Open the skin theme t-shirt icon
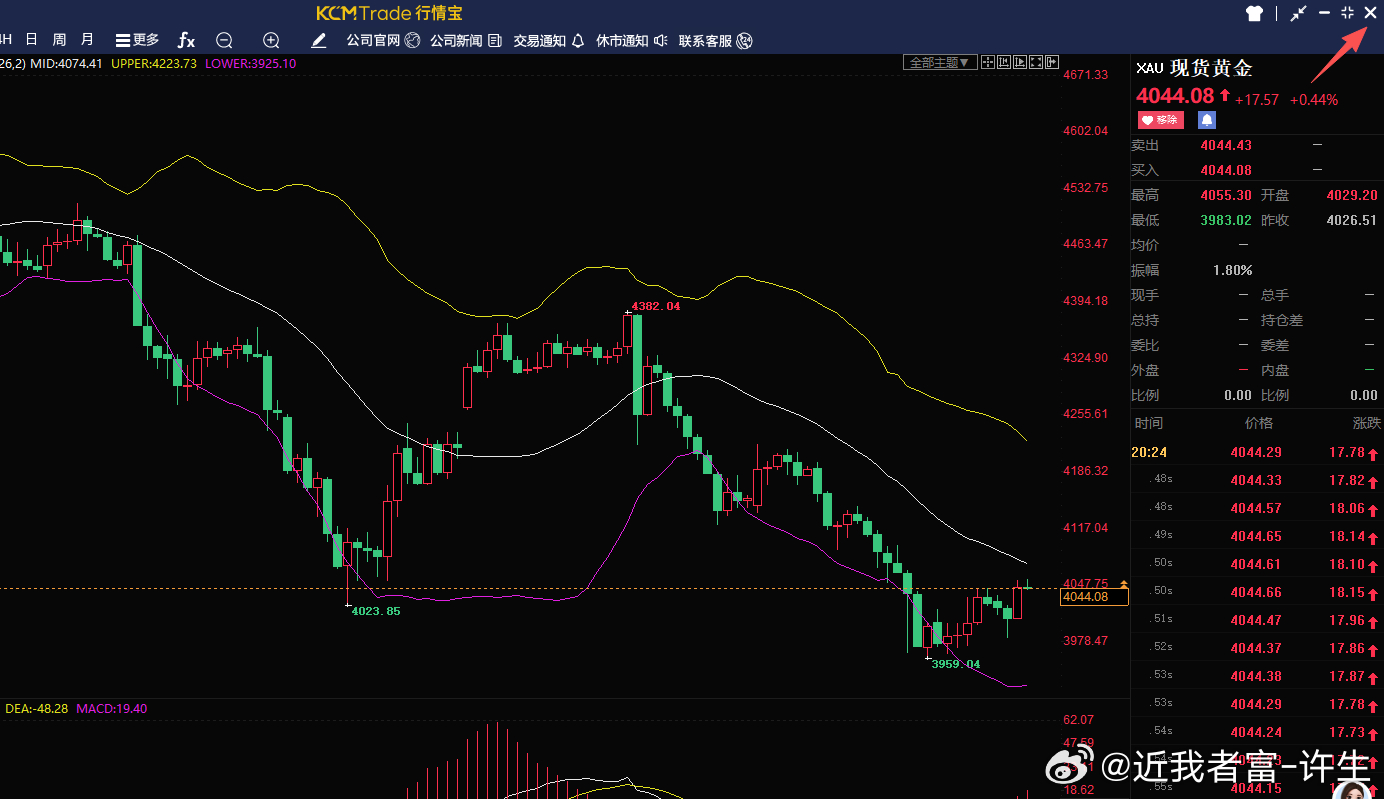This screenshot has height=799, width=1384. pos(1254,13)
